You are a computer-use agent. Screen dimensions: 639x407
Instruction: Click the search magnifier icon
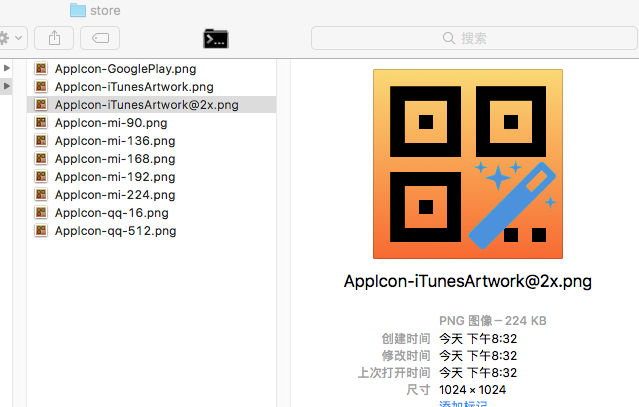[449, 38]
